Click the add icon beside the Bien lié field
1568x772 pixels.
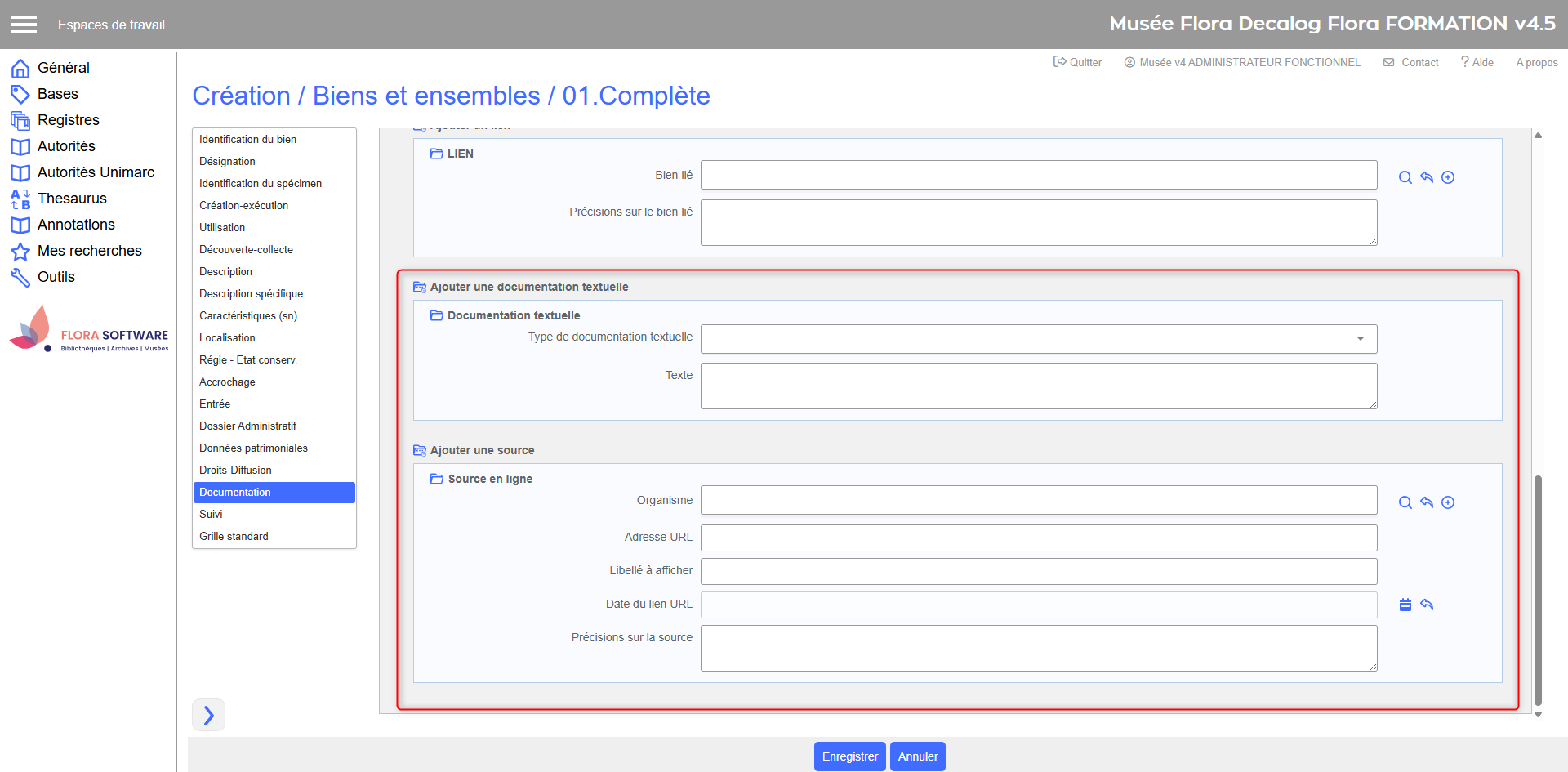tap(1448, 177)
